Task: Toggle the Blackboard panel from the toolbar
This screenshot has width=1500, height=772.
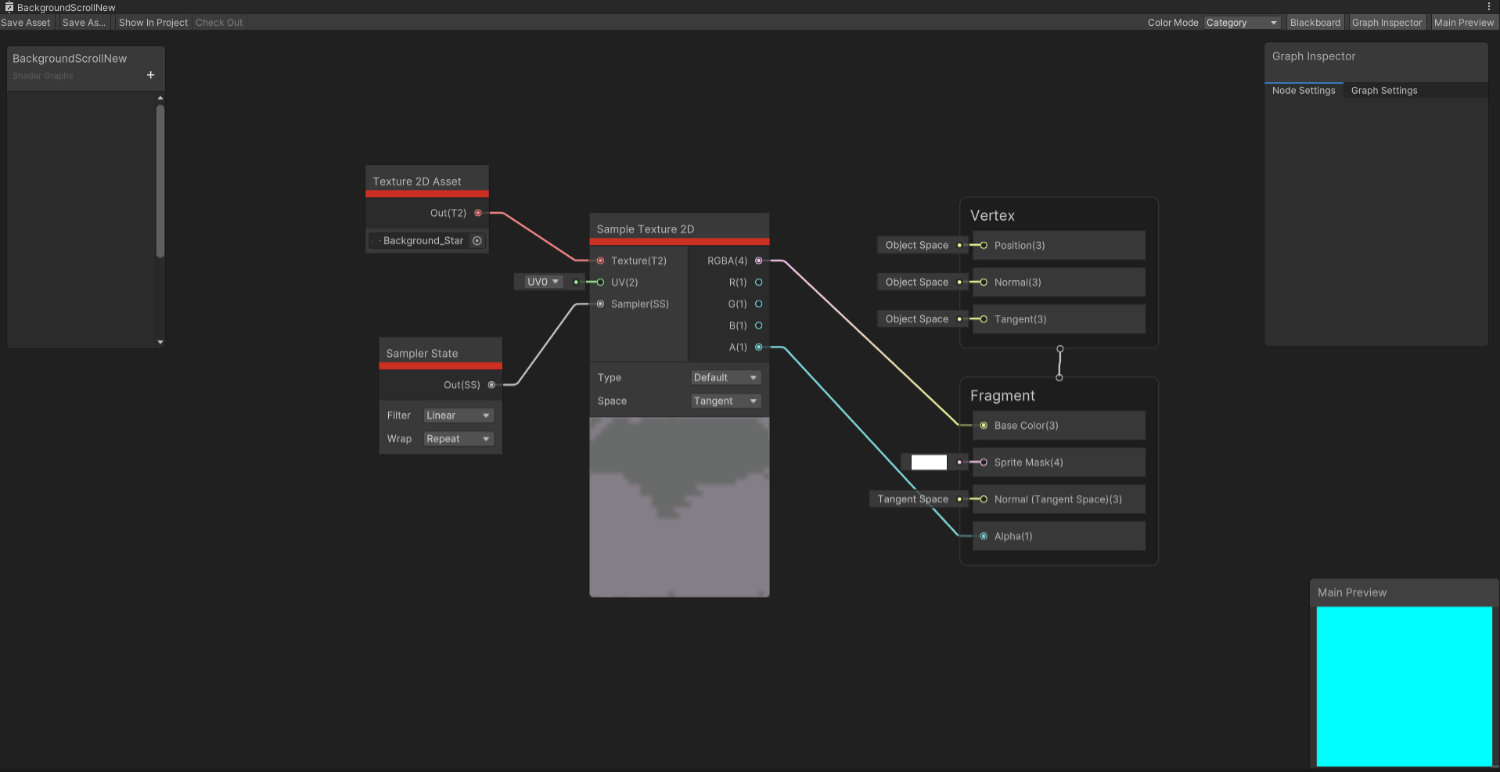Action: tap(1315, 22)
